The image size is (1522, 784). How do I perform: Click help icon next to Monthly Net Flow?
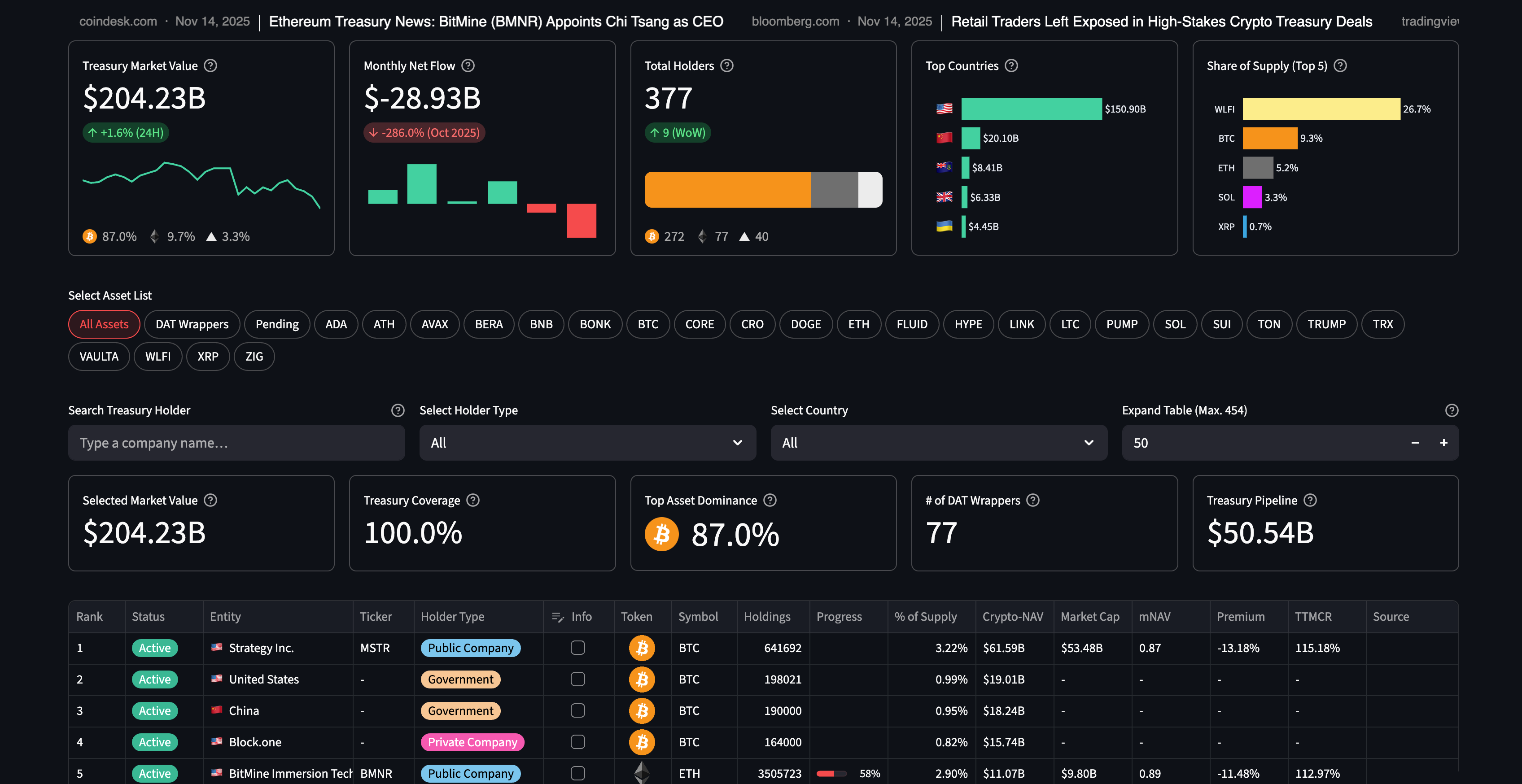point(468,65)
